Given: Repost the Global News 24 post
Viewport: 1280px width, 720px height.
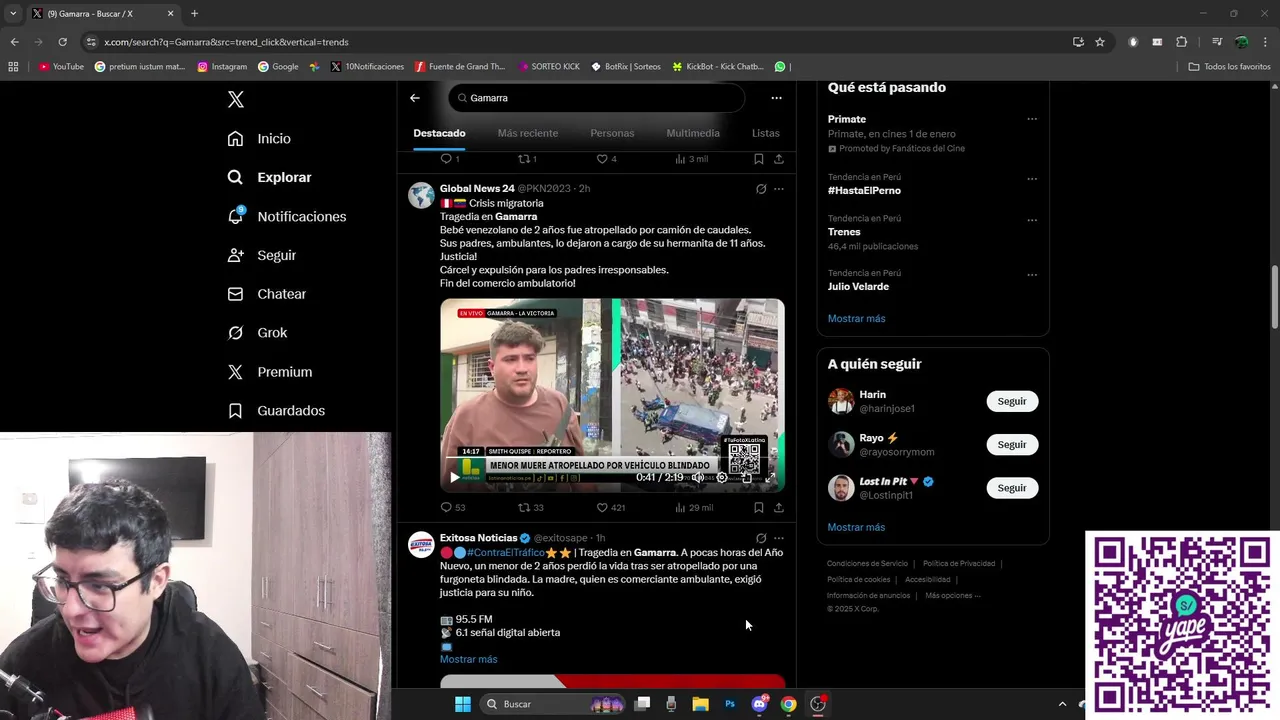Looking at the screenshot, I should point(530,507).
